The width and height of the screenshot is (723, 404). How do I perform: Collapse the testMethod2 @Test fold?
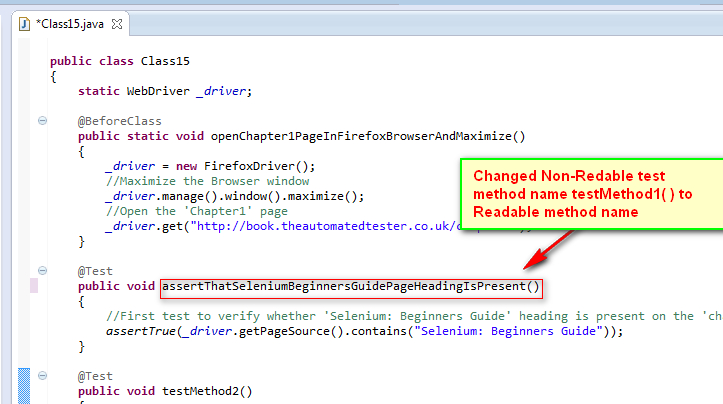coord(42,375)
